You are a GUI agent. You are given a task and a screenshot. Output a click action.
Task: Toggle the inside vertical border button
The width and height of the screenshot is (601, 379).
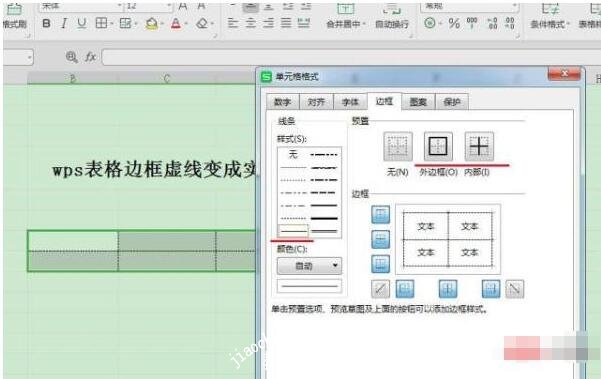(x=448, y=289)
